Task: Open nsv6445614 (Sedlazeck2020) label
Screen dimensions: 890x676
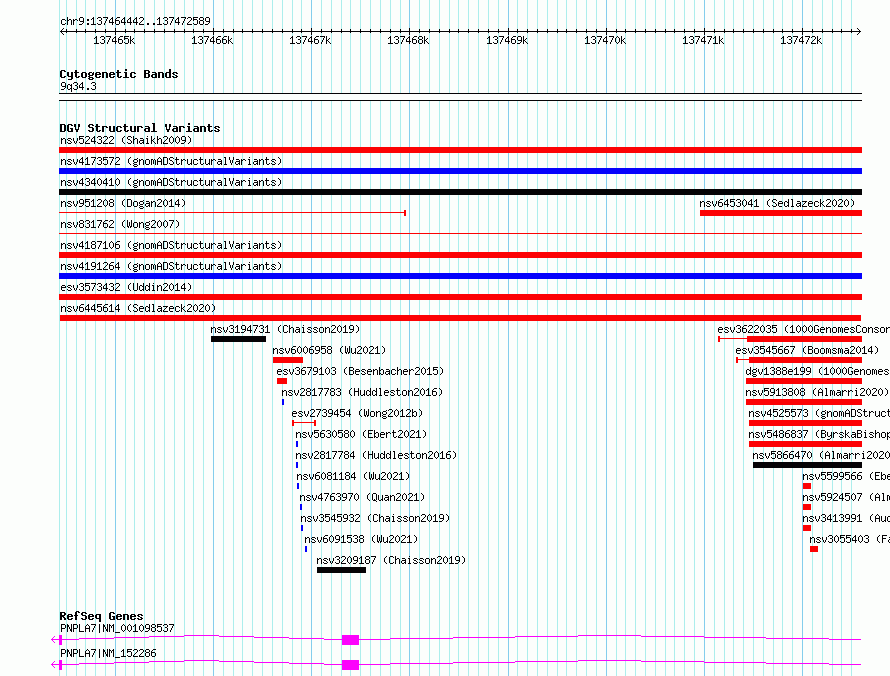Action: 138,308
